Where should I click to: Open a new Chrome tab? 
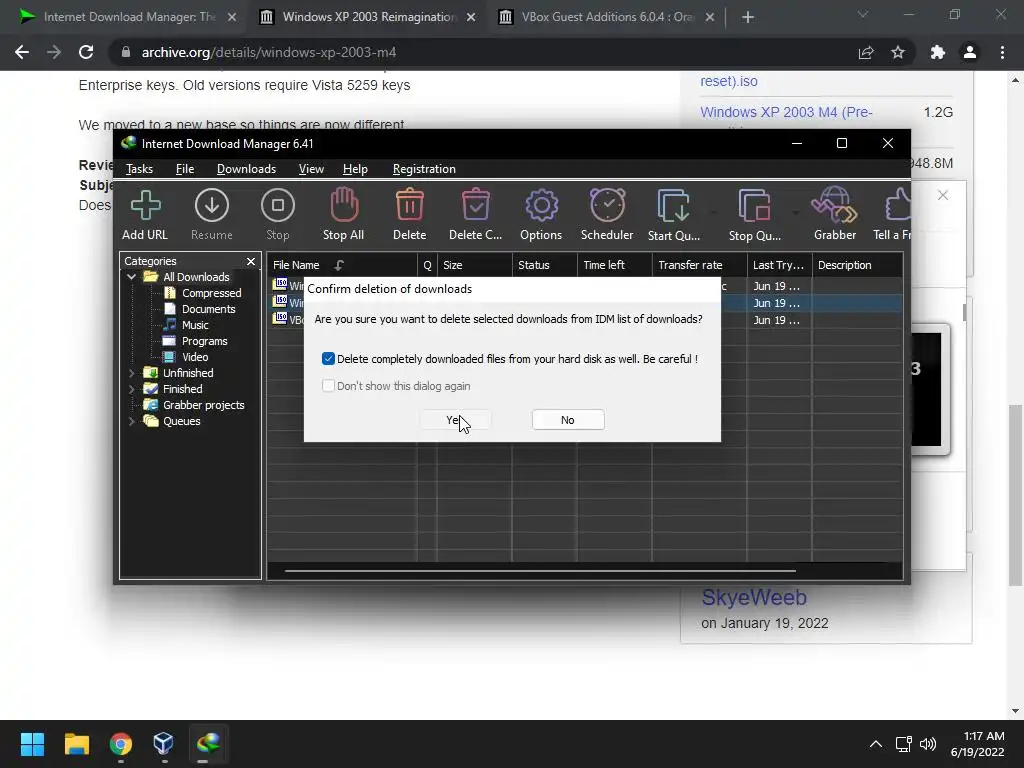pyautogui.click(x=748, y=17)
